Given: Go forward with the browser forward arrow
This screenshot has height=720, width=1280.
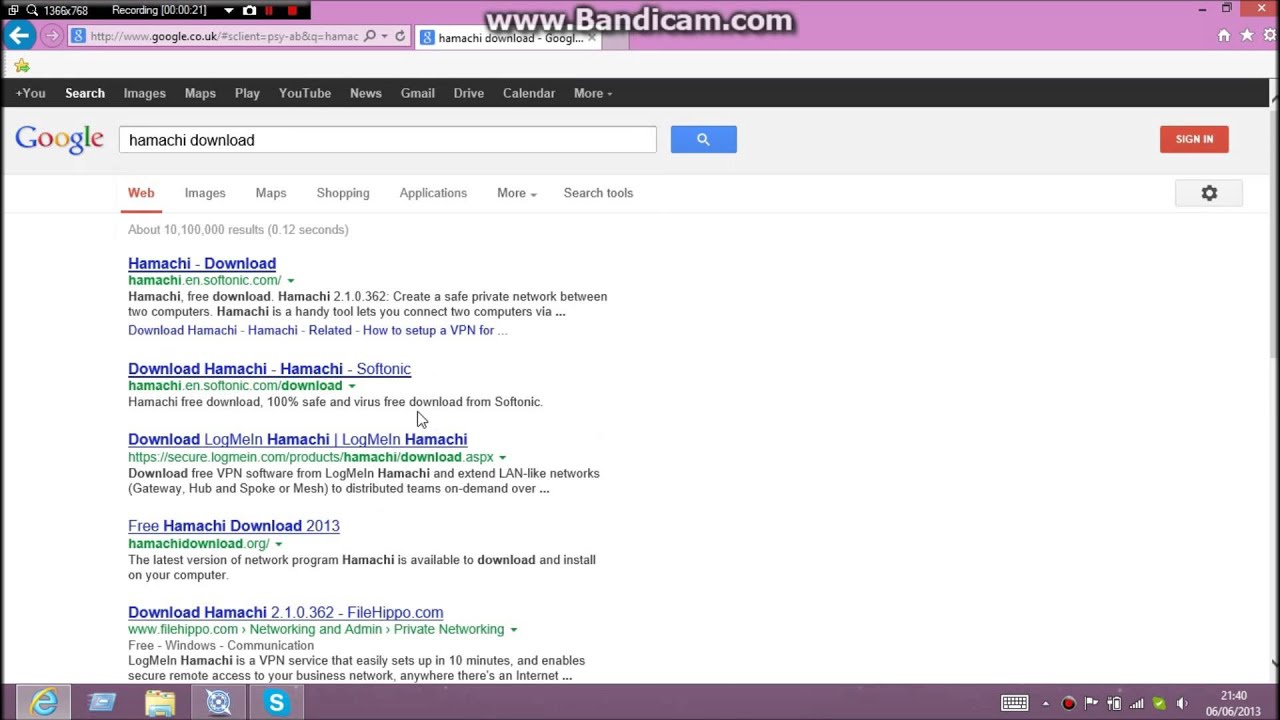Looking at the screenshot, I should point(51,36).
